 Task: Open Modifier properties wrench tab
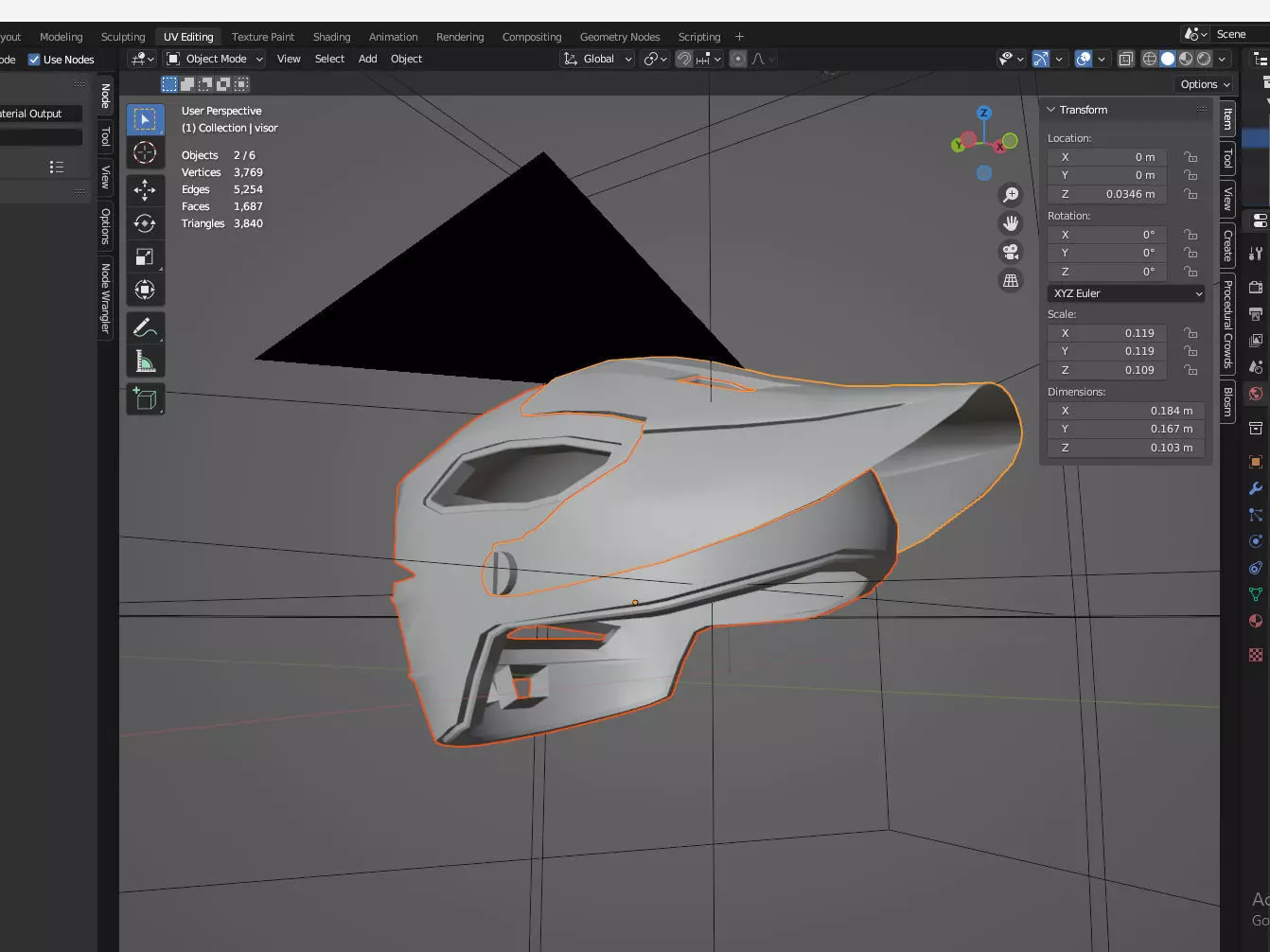coord(1256,488)
